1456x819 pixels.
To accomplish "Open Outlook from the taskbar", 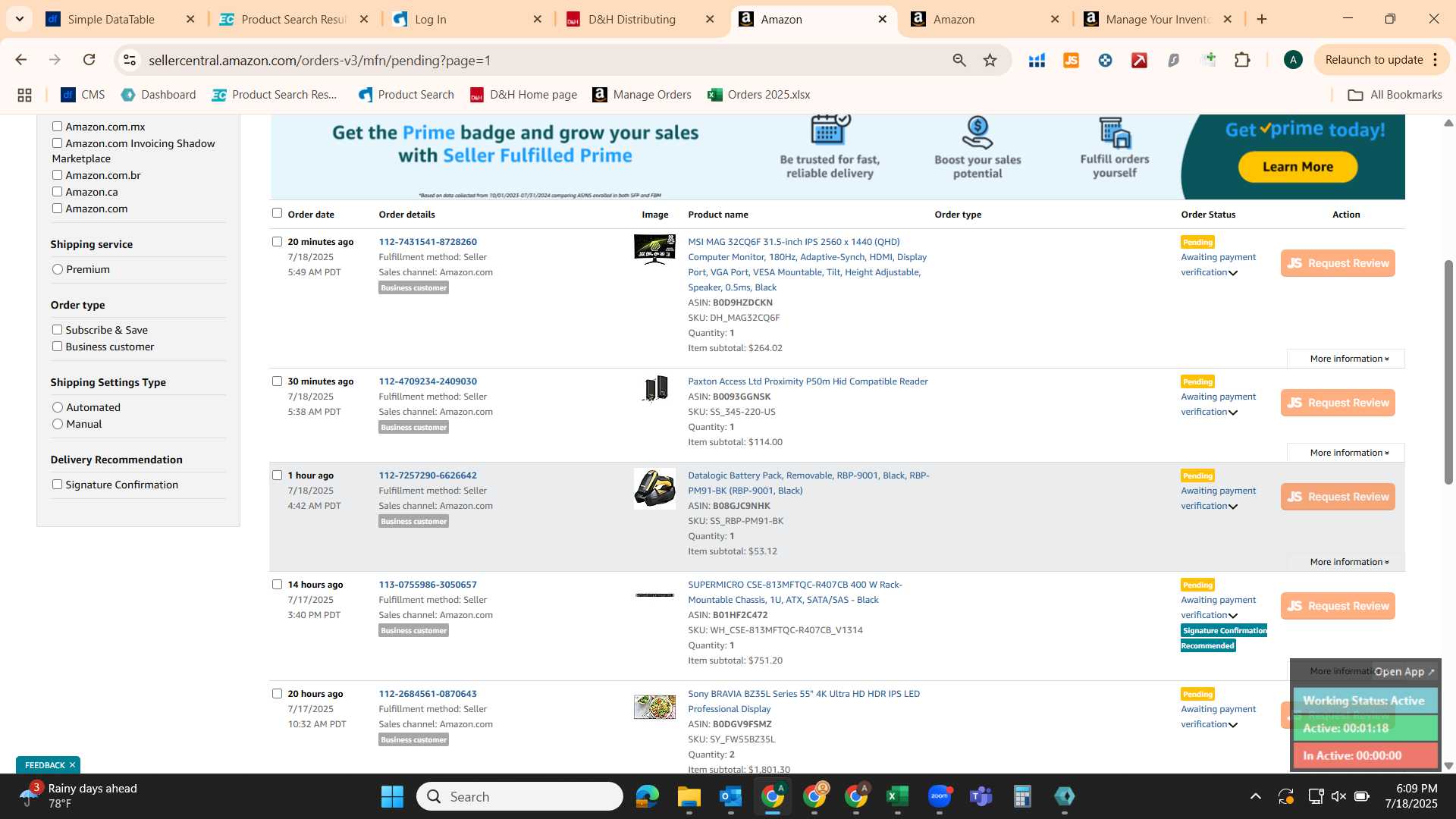I will point(730,796).
